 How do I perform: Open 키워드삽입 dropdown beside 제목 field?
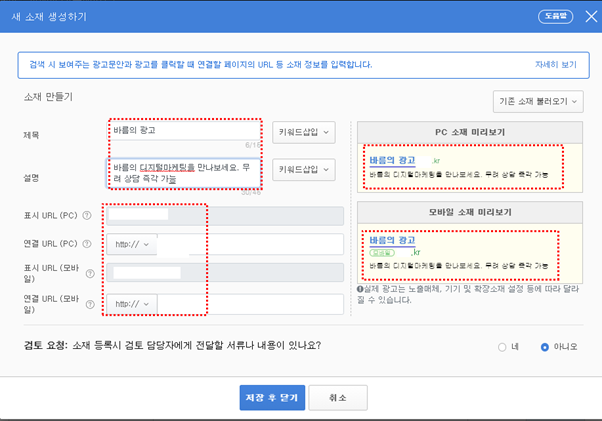(x=304, y=132)
